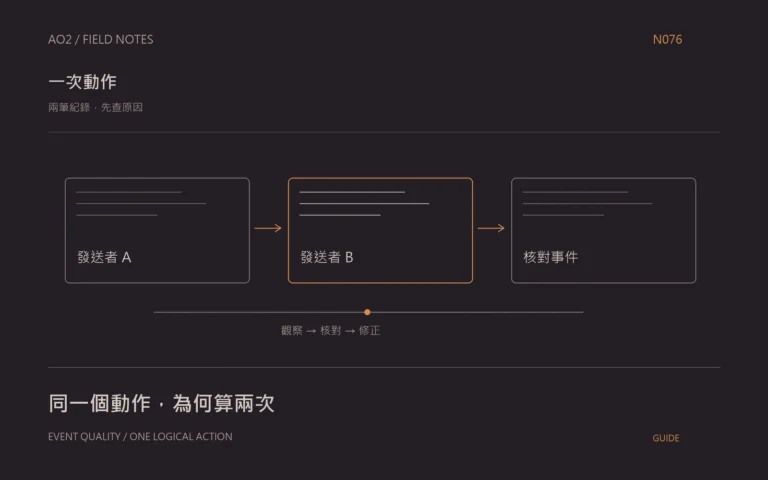The image size is (768, 480).
Task: Click the 發送者 A card
Action: click(157, 230)
